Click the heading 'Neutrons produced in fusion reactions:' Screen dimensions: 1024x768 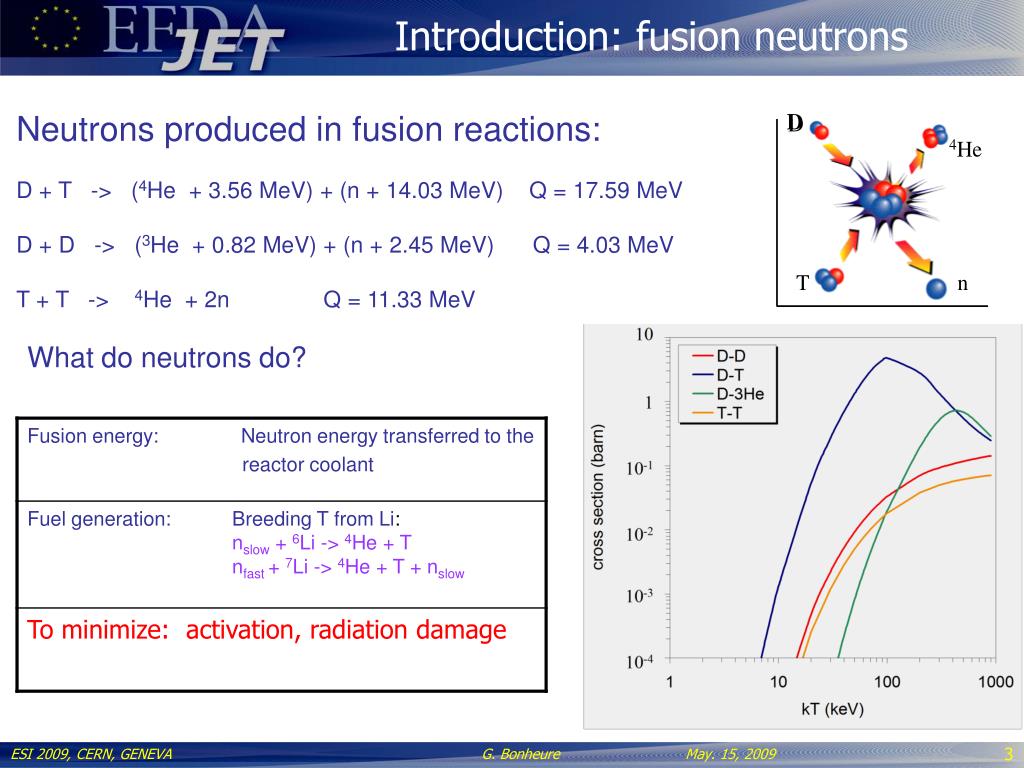coord(308,129)
